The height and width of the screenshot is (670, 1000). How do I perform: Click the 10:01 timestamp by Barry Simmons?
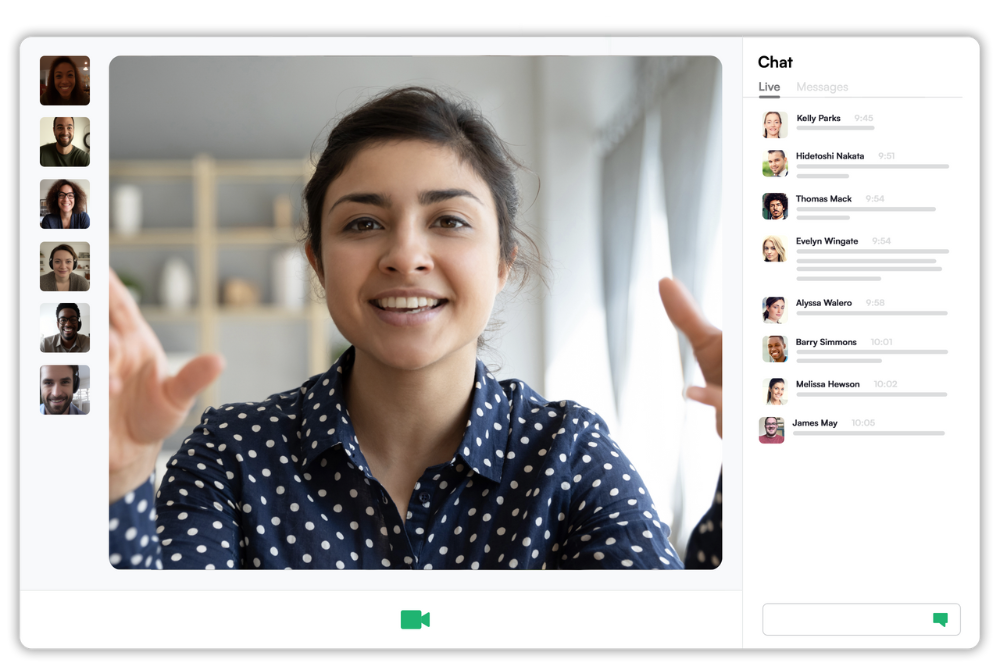coord(881,342)
